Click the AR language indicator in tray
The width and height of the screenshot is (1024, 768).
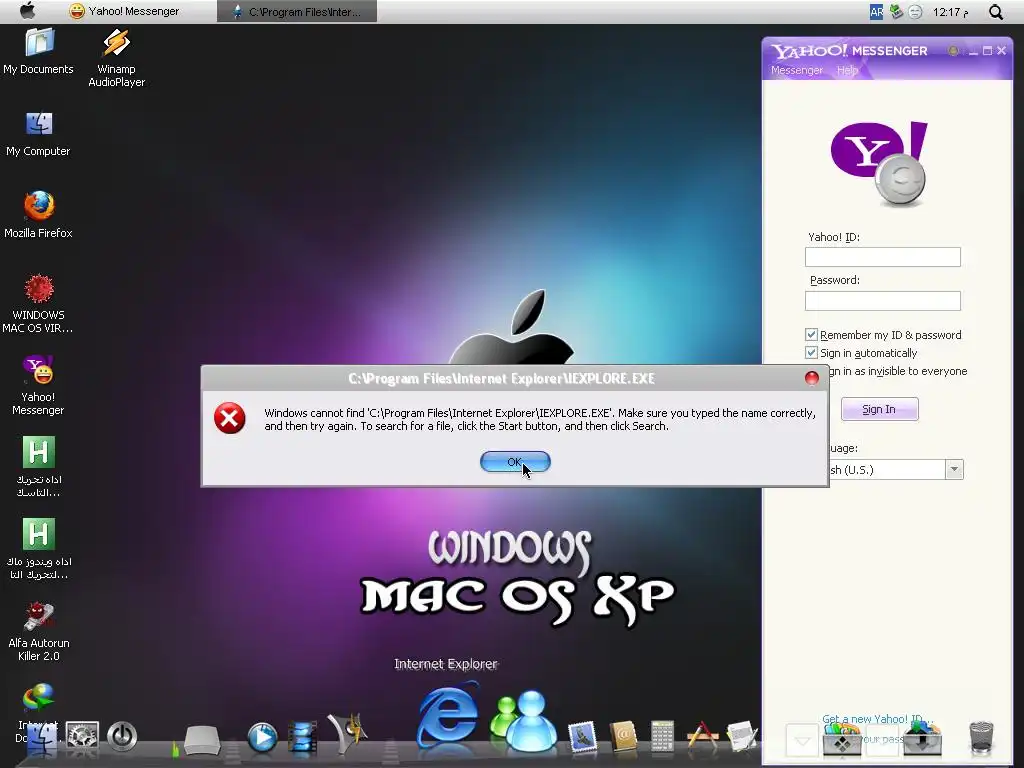coord(876,11)
